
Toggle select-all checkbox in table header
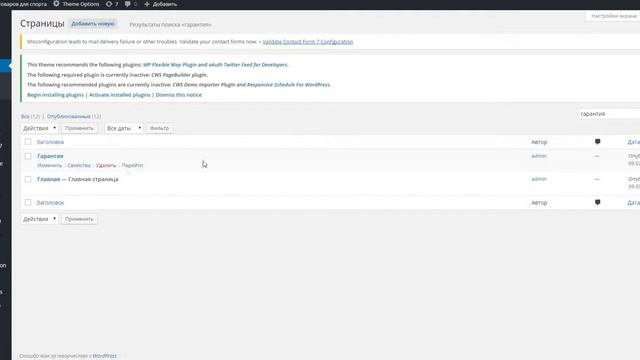[x=28, y=142]
